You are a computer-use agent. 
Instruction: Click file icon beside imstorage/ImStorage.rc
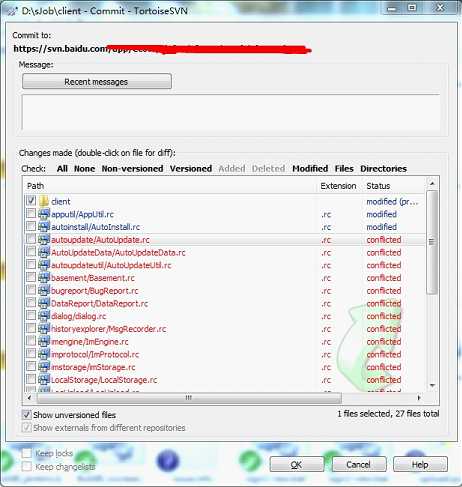coord(44,367)
